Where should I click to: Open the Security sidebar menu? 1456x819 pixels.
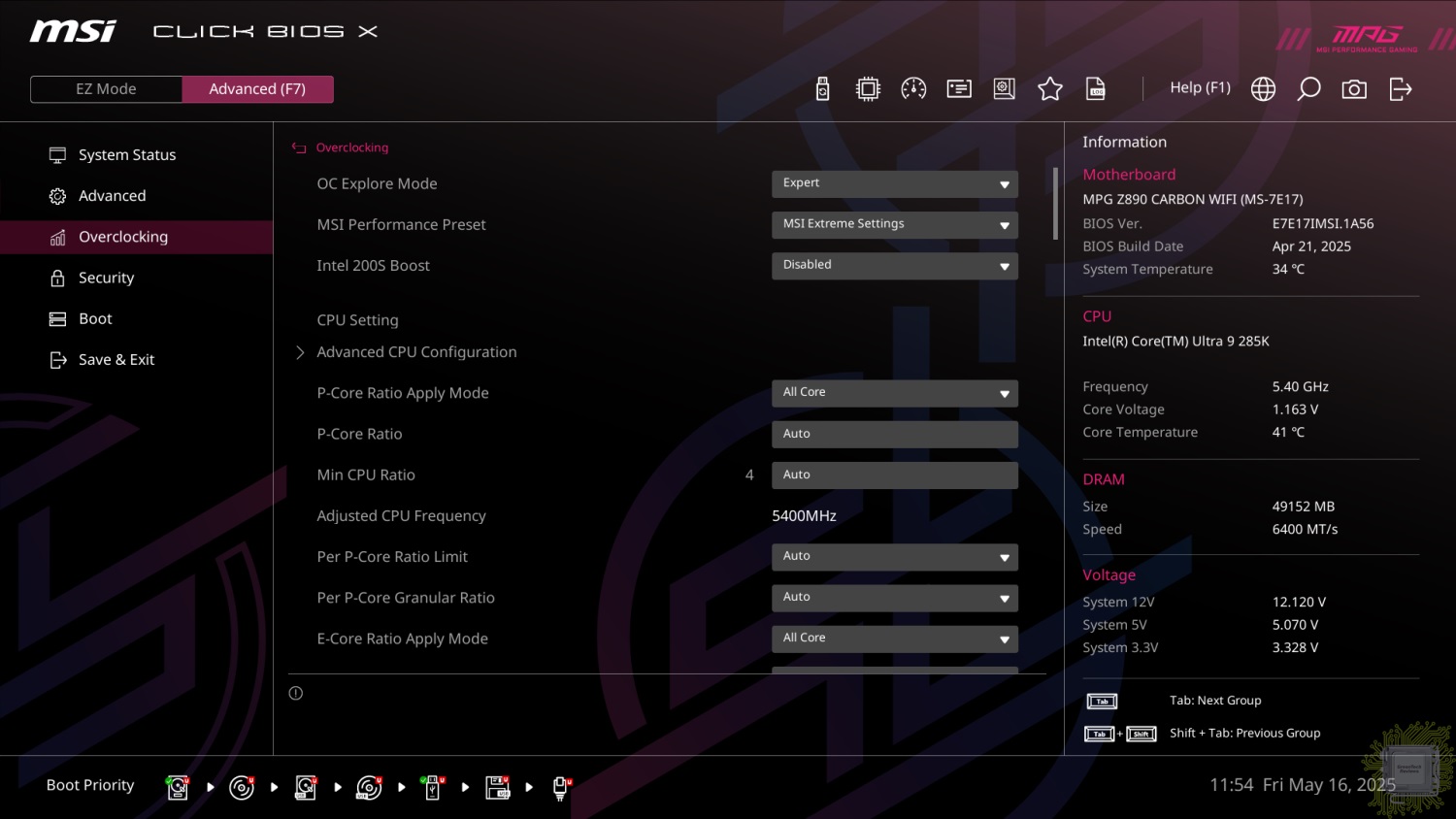(x=137, y=278)
